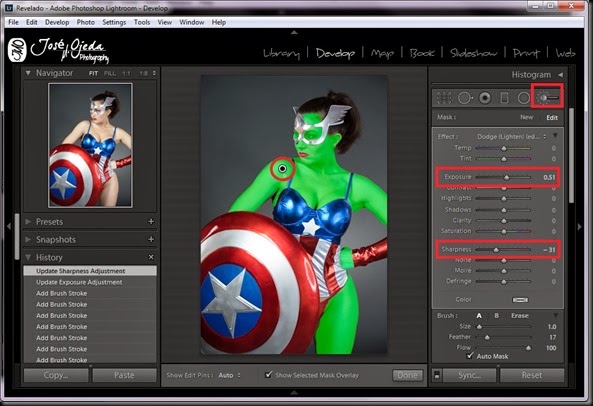Image resolution: width=593 pixels, height=406 pixels.
Task: Open Navigator zoom ratio dropdown arrows
Action: coord(154,73)
